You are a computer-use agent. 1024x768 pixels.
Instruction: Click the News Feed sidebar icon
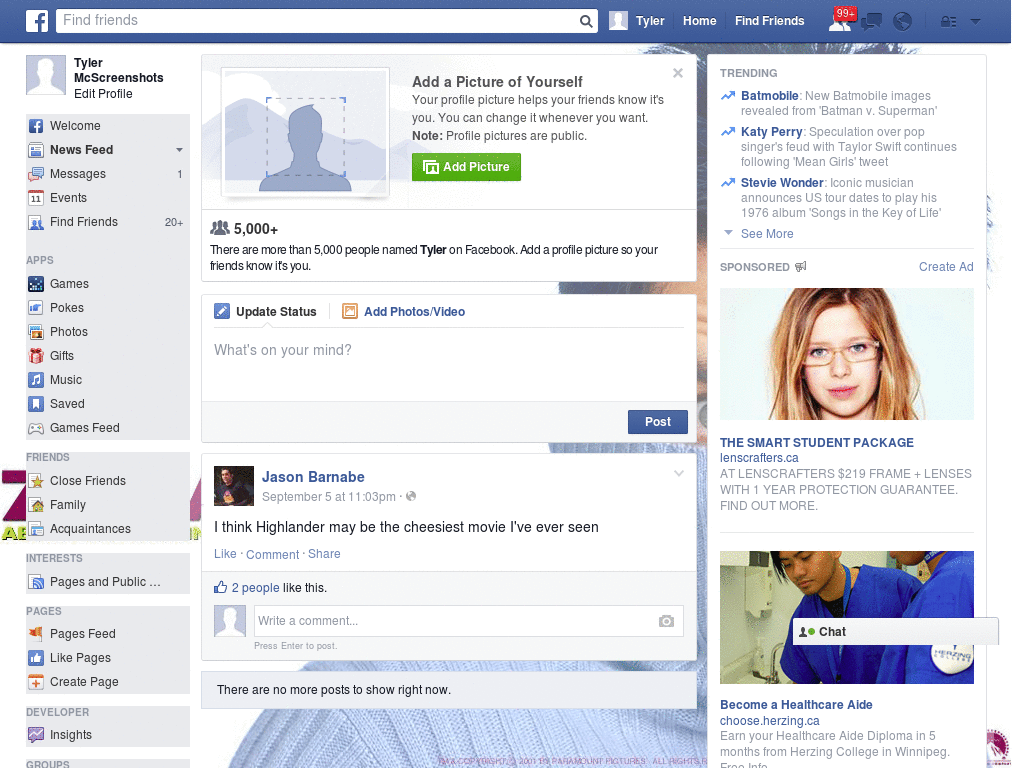click(x=36, y=150)
